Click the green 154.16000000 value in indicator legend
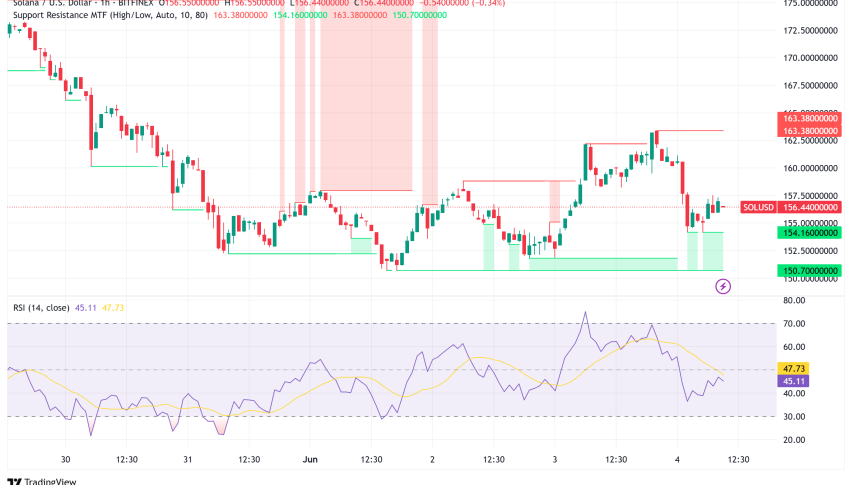 click(x=300, y=15)
